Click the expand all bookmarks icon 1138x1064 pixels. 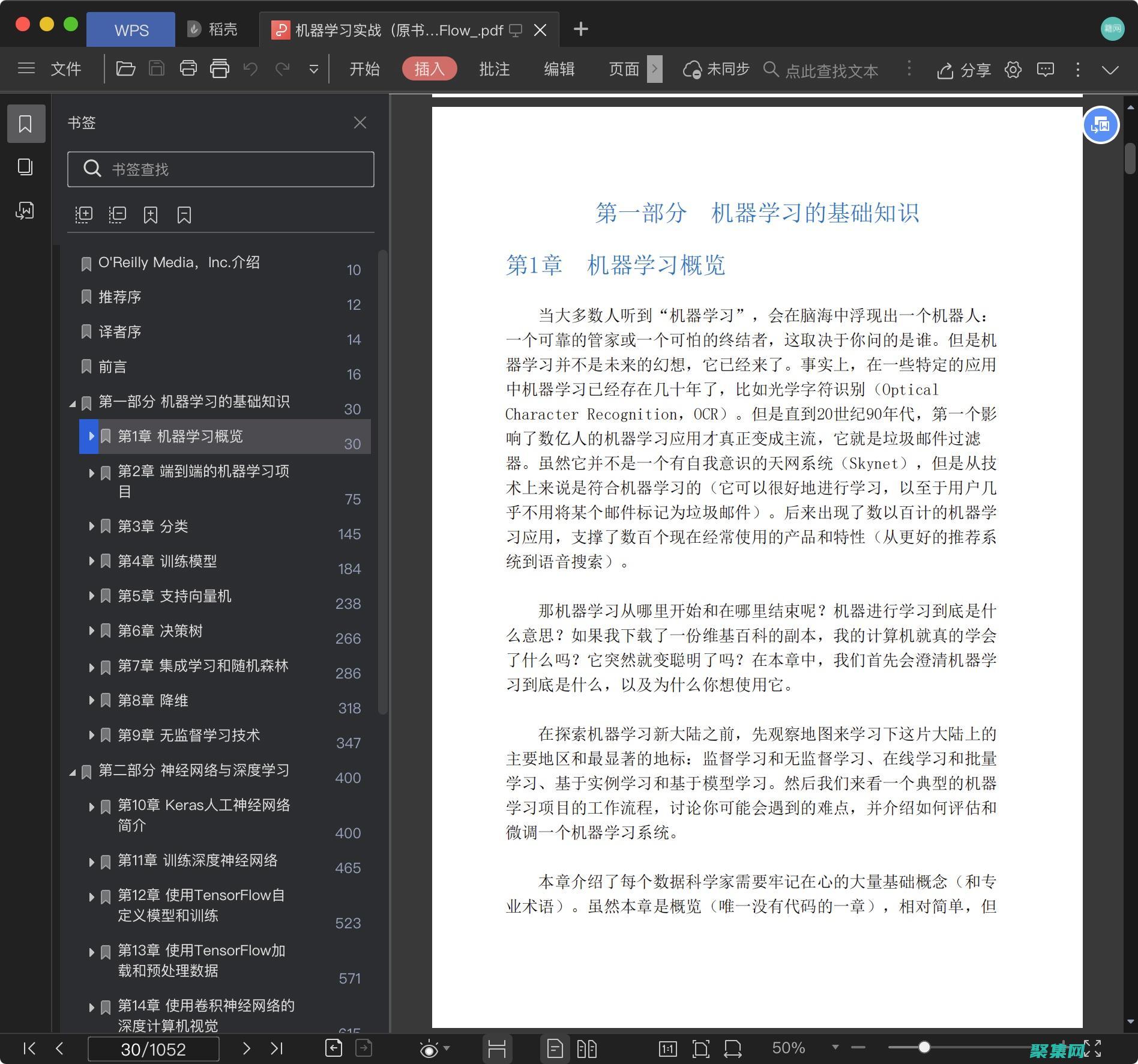pyautogui.click(x=84, y=214)
